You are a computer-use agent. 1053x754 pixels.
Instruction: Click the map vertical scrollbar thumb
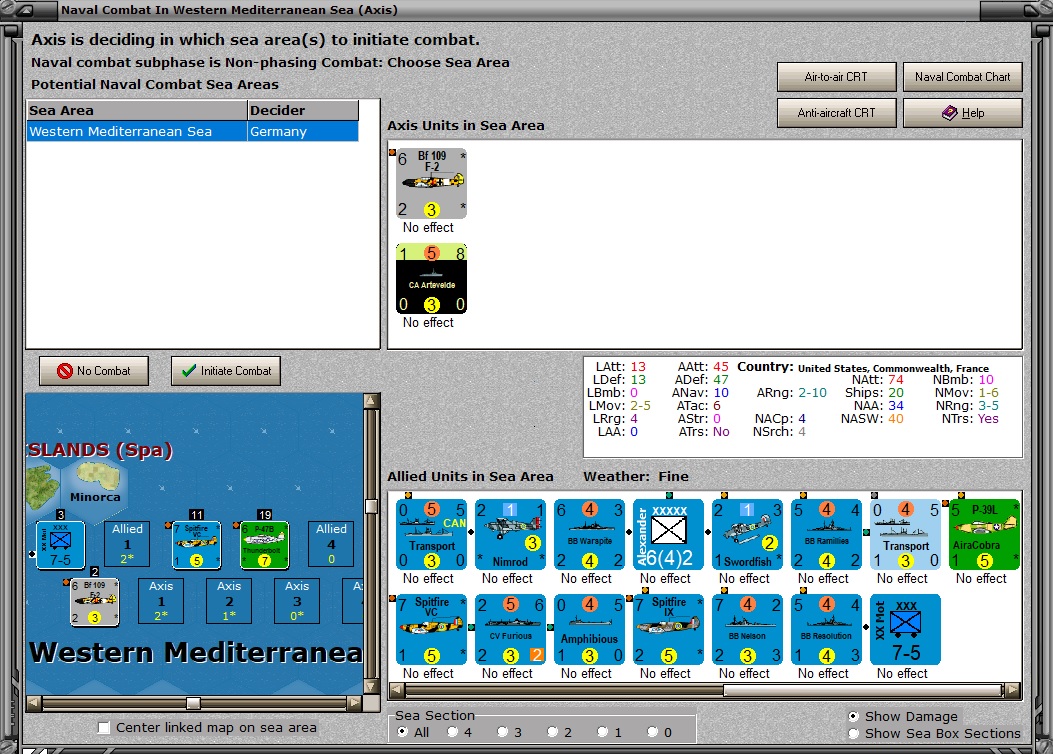tap(371, 506)
